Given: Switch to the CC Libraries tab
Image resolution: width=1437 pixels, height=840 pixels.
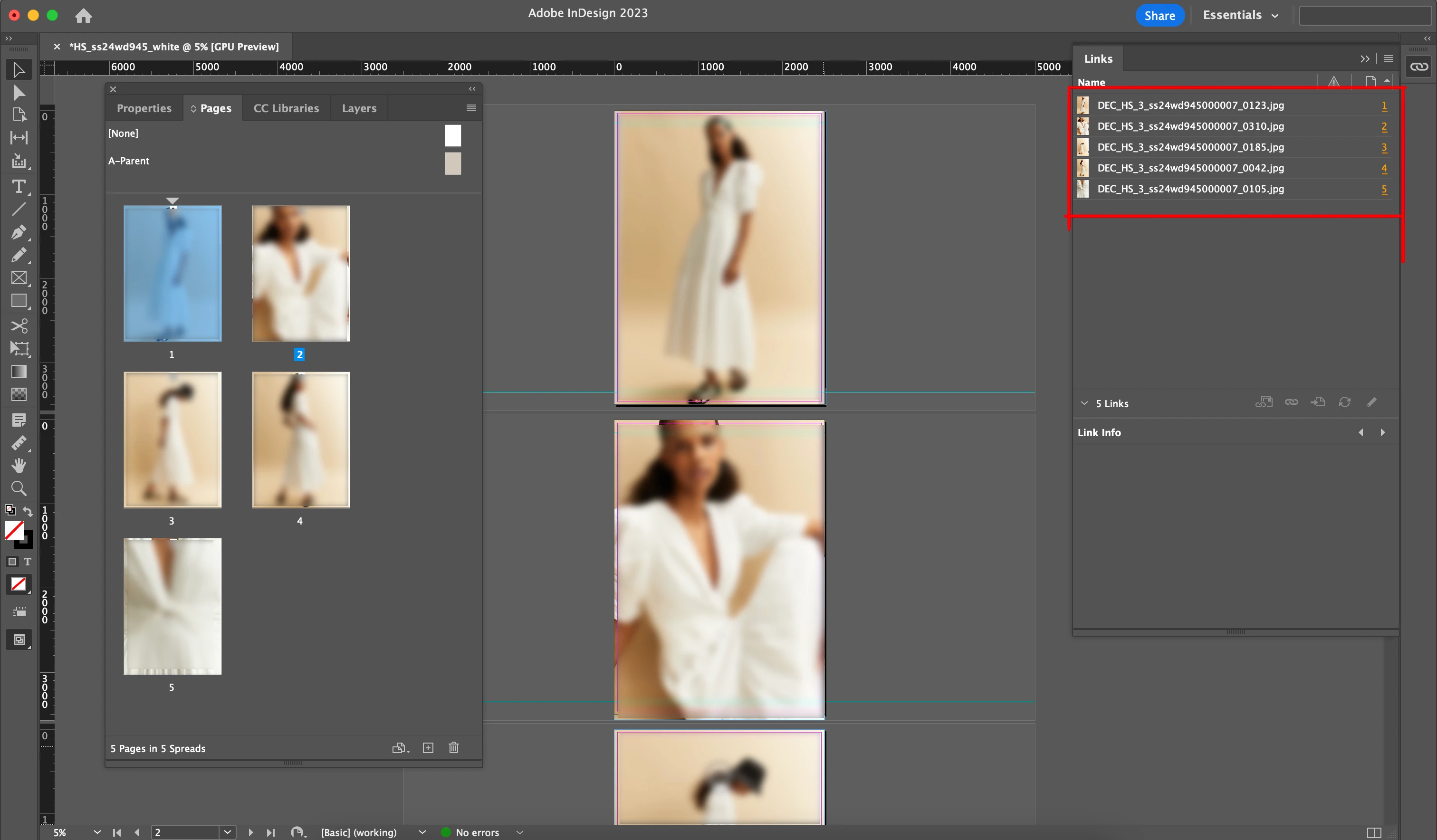Looking at the screenshot, I should pyautogui.click(x=286, y=108).
